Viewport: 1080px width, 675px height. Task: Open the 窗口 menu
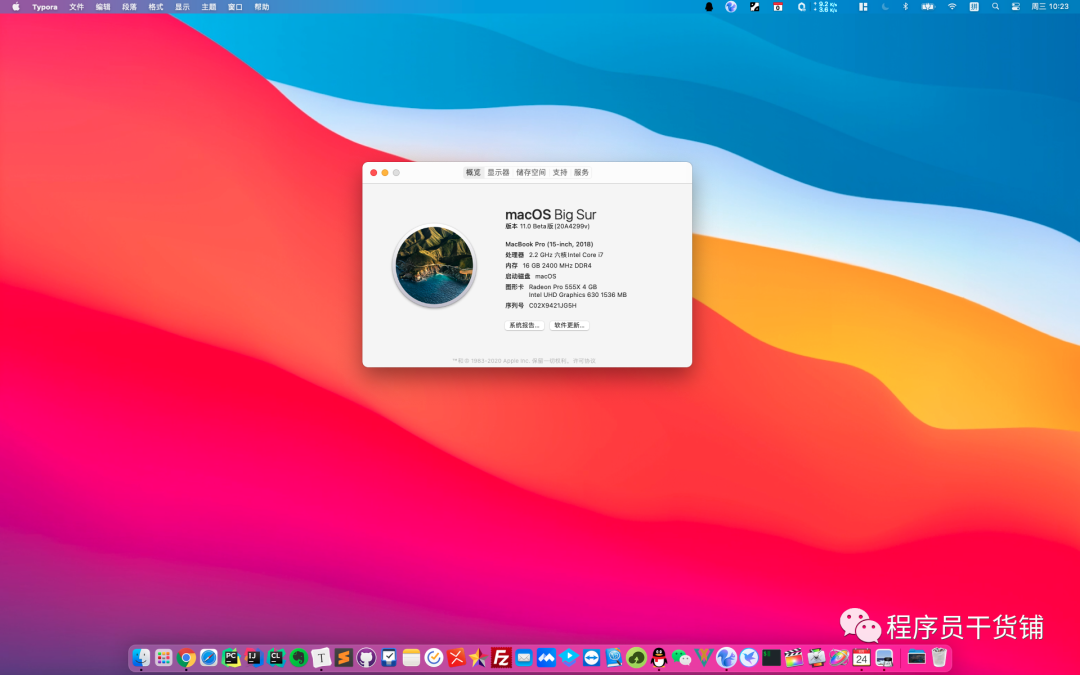point(235,7)
